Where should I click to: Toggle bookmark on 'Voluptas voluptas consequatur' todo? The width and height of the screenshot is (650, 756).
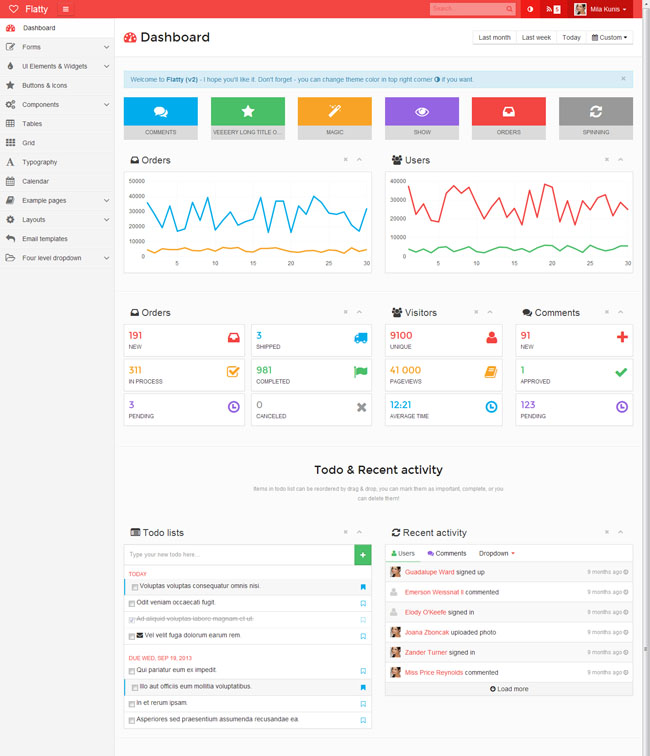point(363,587)
